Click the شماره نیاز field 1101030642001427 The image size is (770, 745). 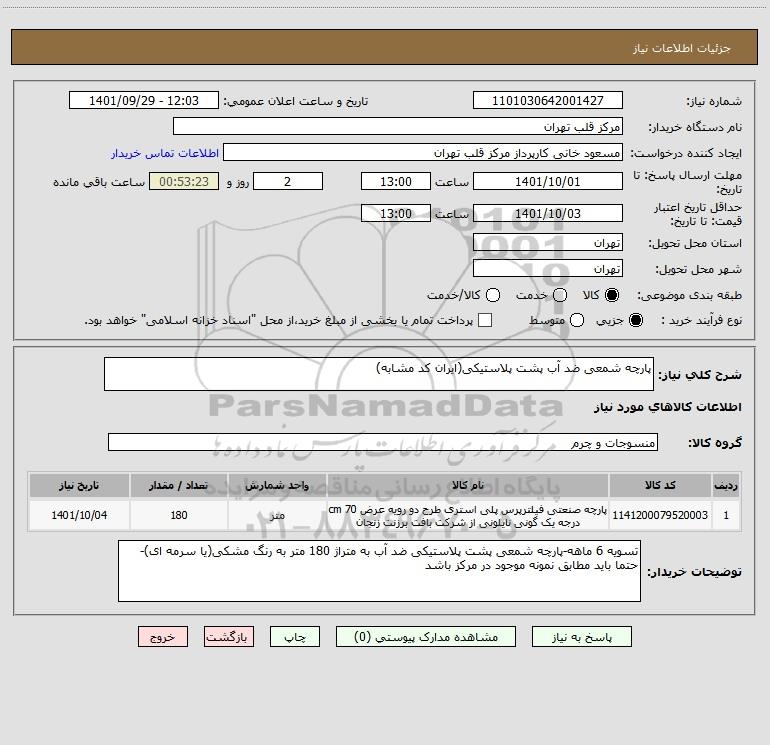tap(548, 101)
